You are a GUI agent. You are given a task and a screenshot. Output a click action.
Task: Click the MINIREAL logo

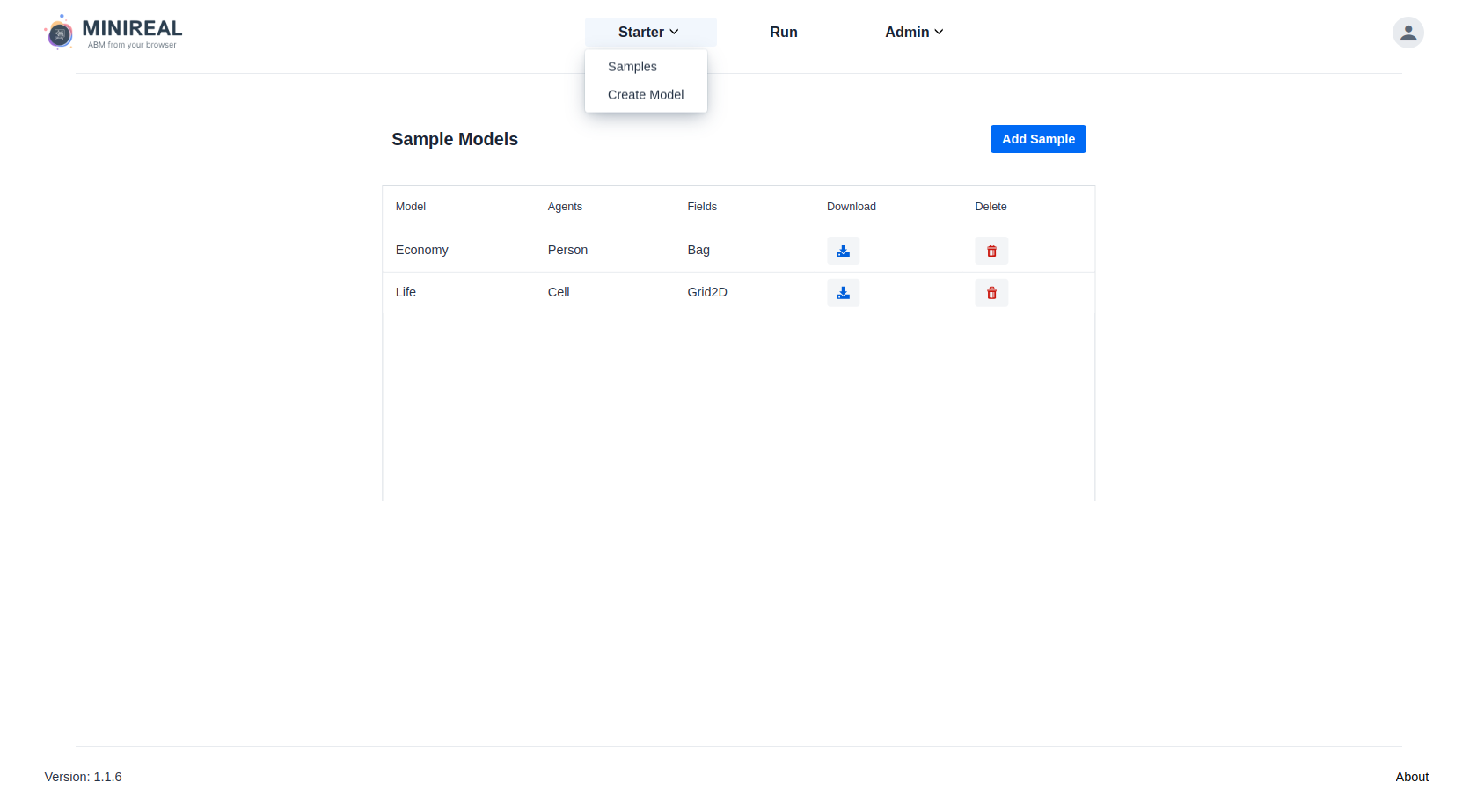click(113, 33)
